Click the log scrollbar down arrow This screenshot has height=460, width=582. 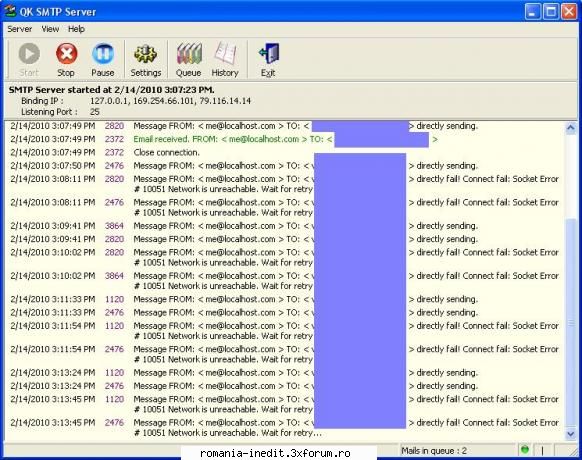(570, 434)
